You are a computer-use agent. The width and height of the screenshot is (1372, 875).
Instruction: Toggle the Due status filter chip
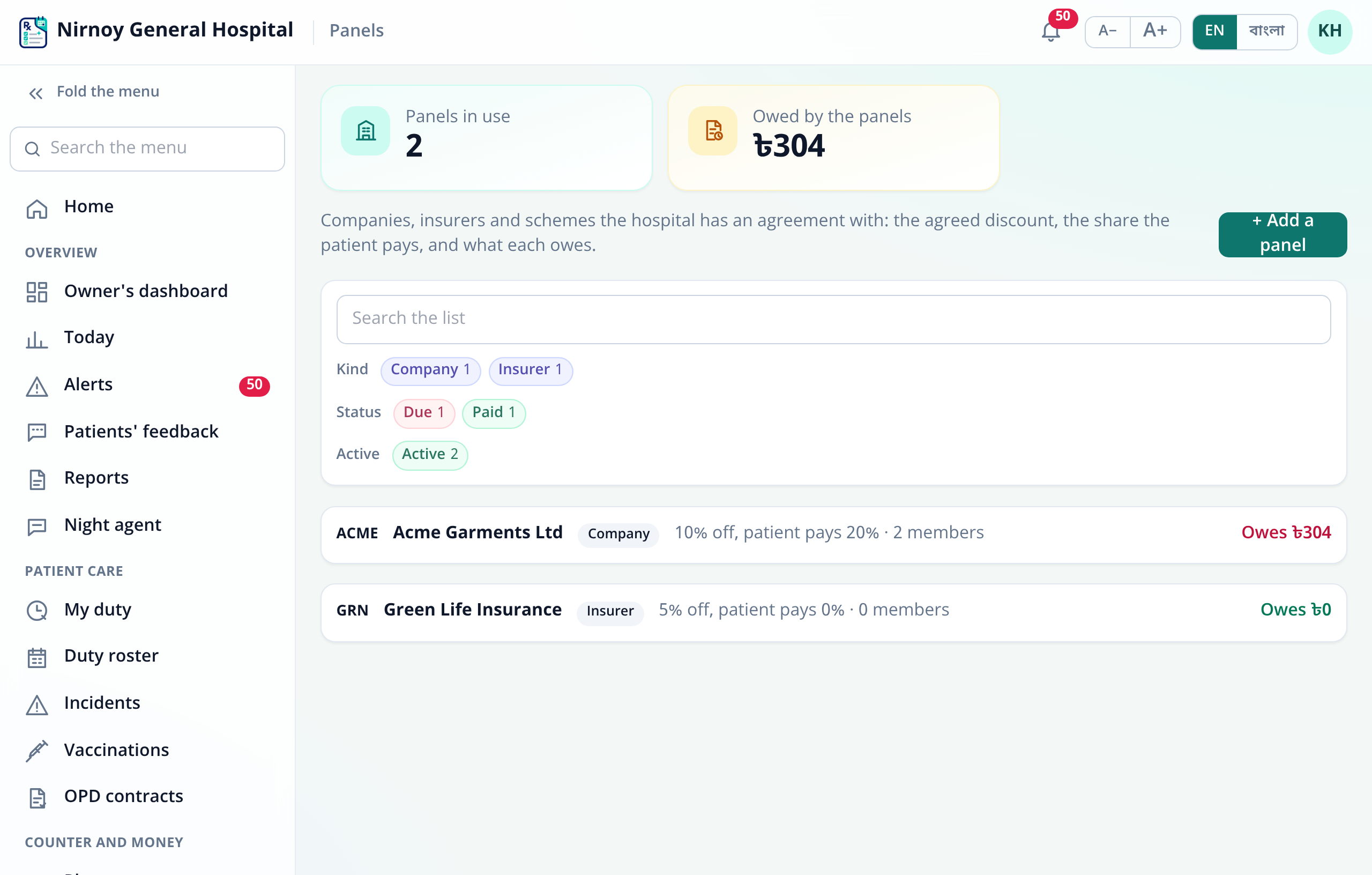coord(423,413)
